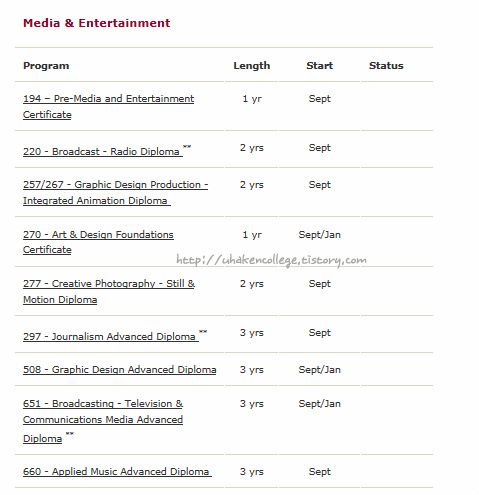Click the Length column header

pos(252,66)
